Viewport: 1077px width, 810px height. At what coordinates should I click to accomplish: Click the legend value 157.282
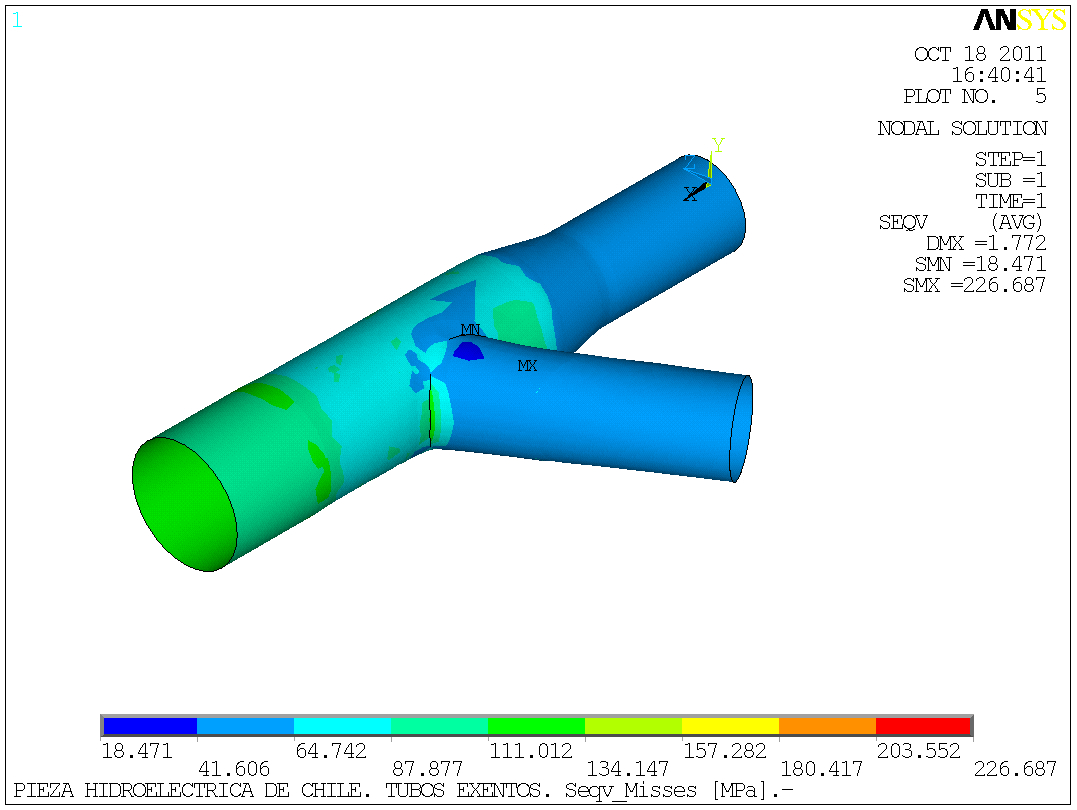click(724, 751)
